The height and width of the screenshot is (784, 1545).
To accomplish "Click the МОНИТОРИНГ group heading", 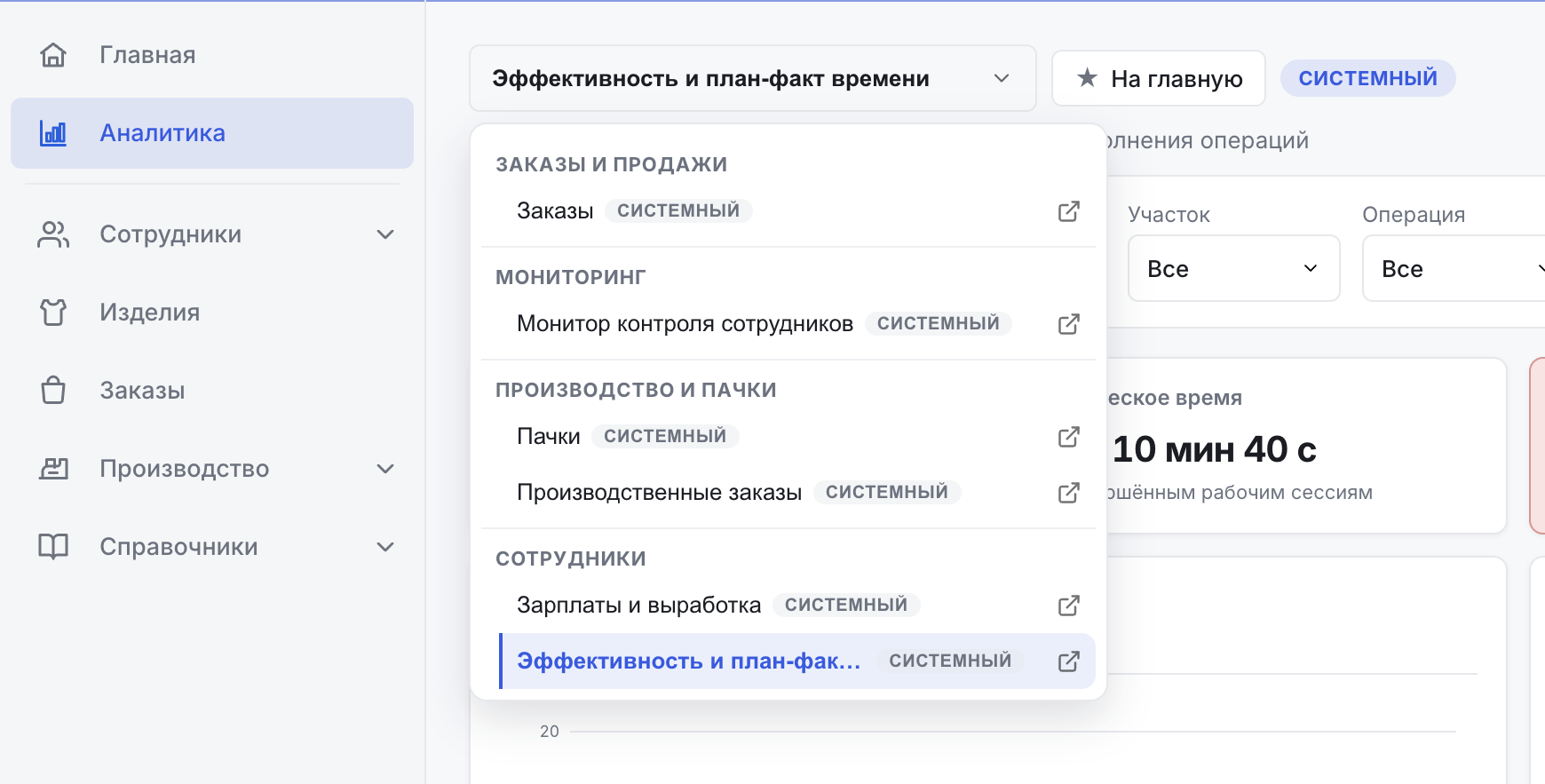I will pyautogui.click(x=571, y=277).
